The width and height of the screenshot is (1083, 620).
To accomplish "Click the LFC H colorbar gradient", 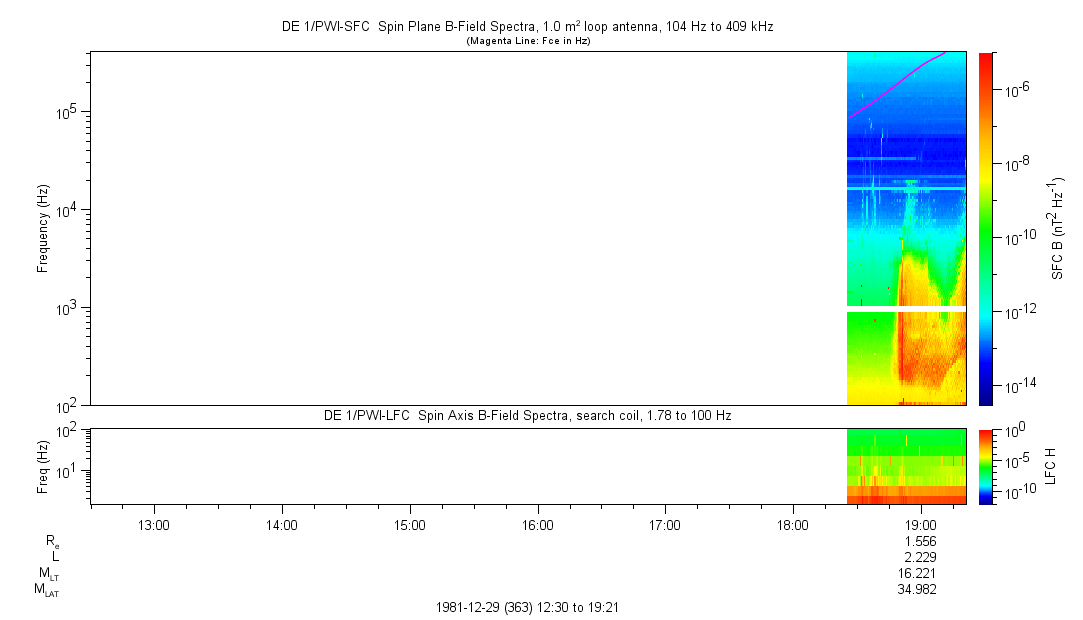I will click(985, 465).
